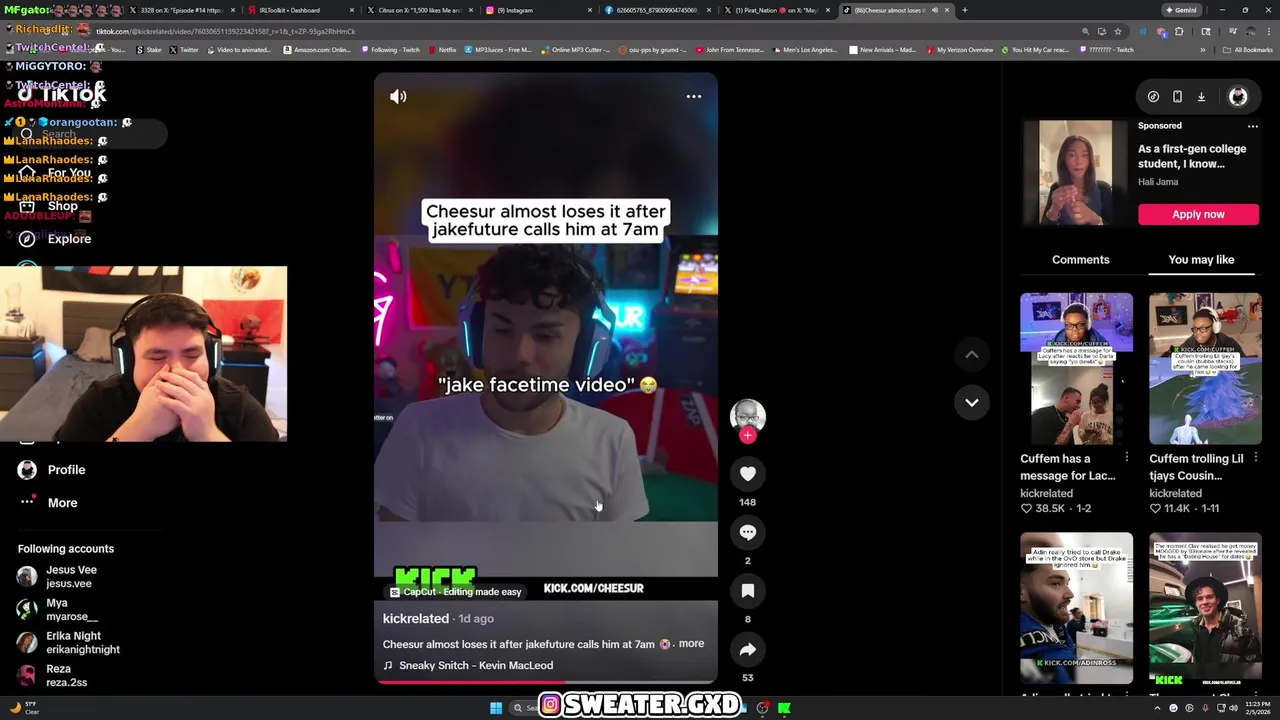Open the sponsored ad options menu
The height and width of the screenshot is (720, 1280).
tap(1252, 126)
